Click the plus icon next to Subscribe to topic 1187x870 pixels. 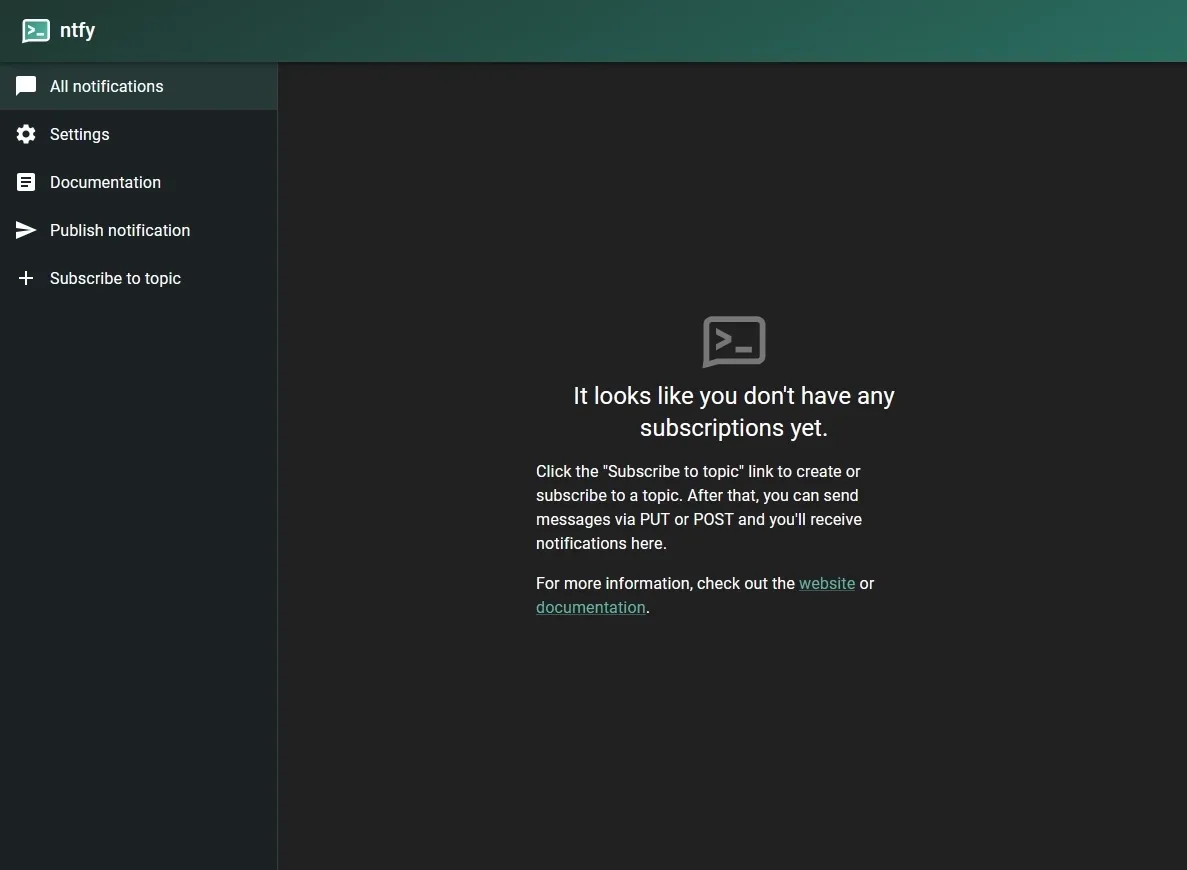[x=26, y=278]
